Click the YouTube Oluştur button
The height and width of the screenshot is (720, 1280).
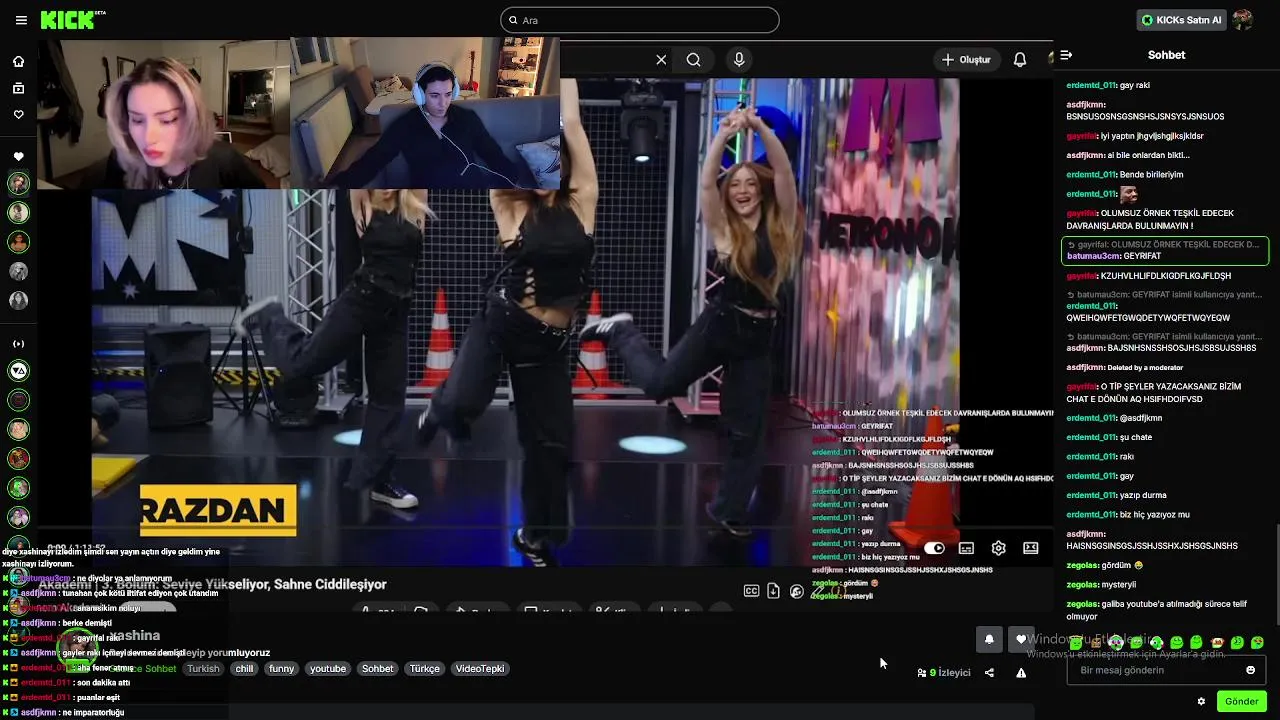point(966,60)
